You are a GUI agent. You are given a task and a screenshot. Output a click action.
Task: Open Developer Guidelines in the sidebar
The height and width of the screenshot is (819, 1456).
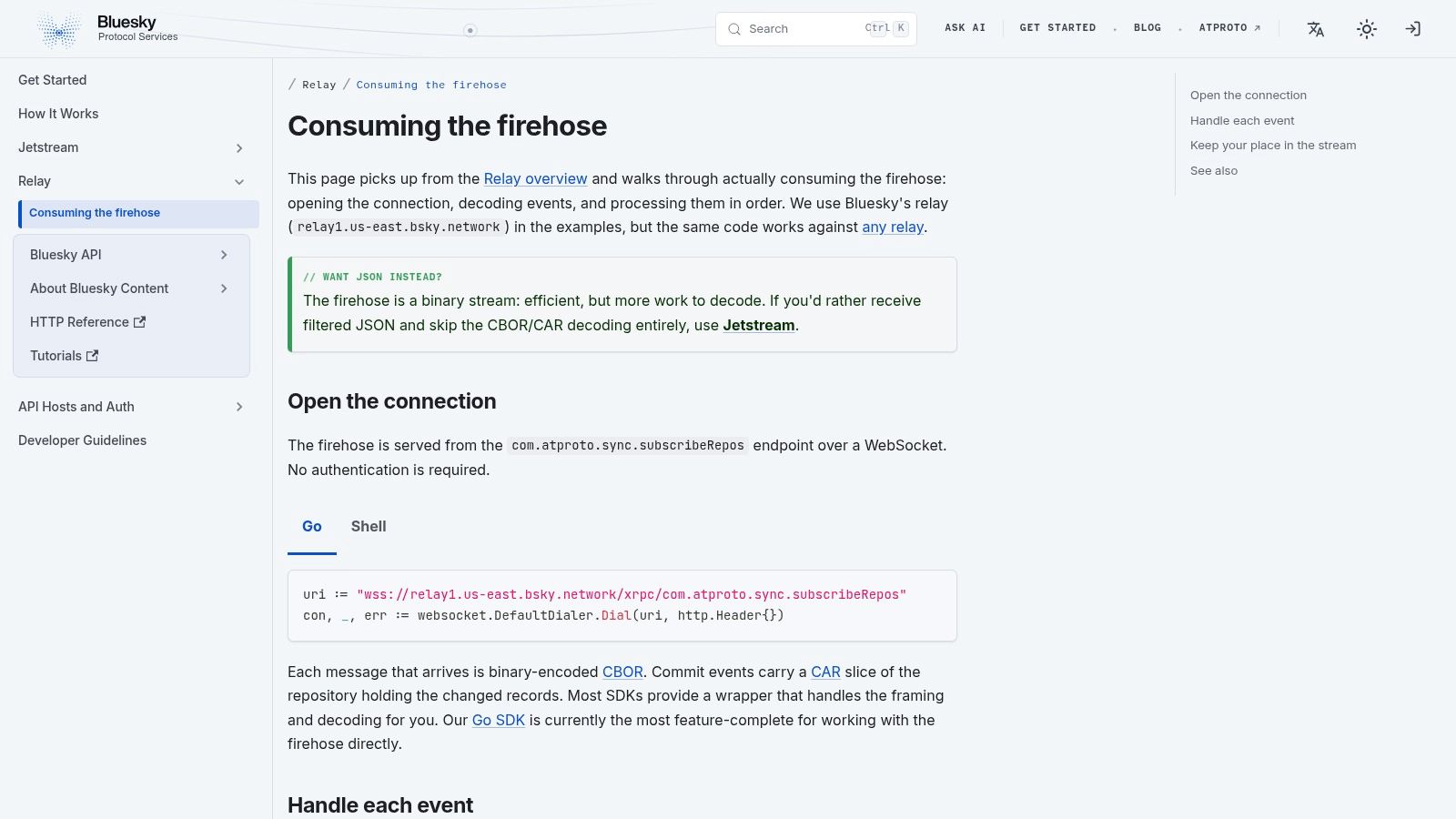point(82,440)
